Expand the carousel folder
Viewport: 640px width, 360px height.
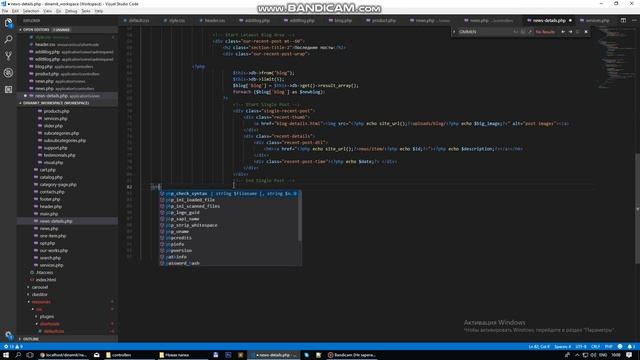(40, 287)
